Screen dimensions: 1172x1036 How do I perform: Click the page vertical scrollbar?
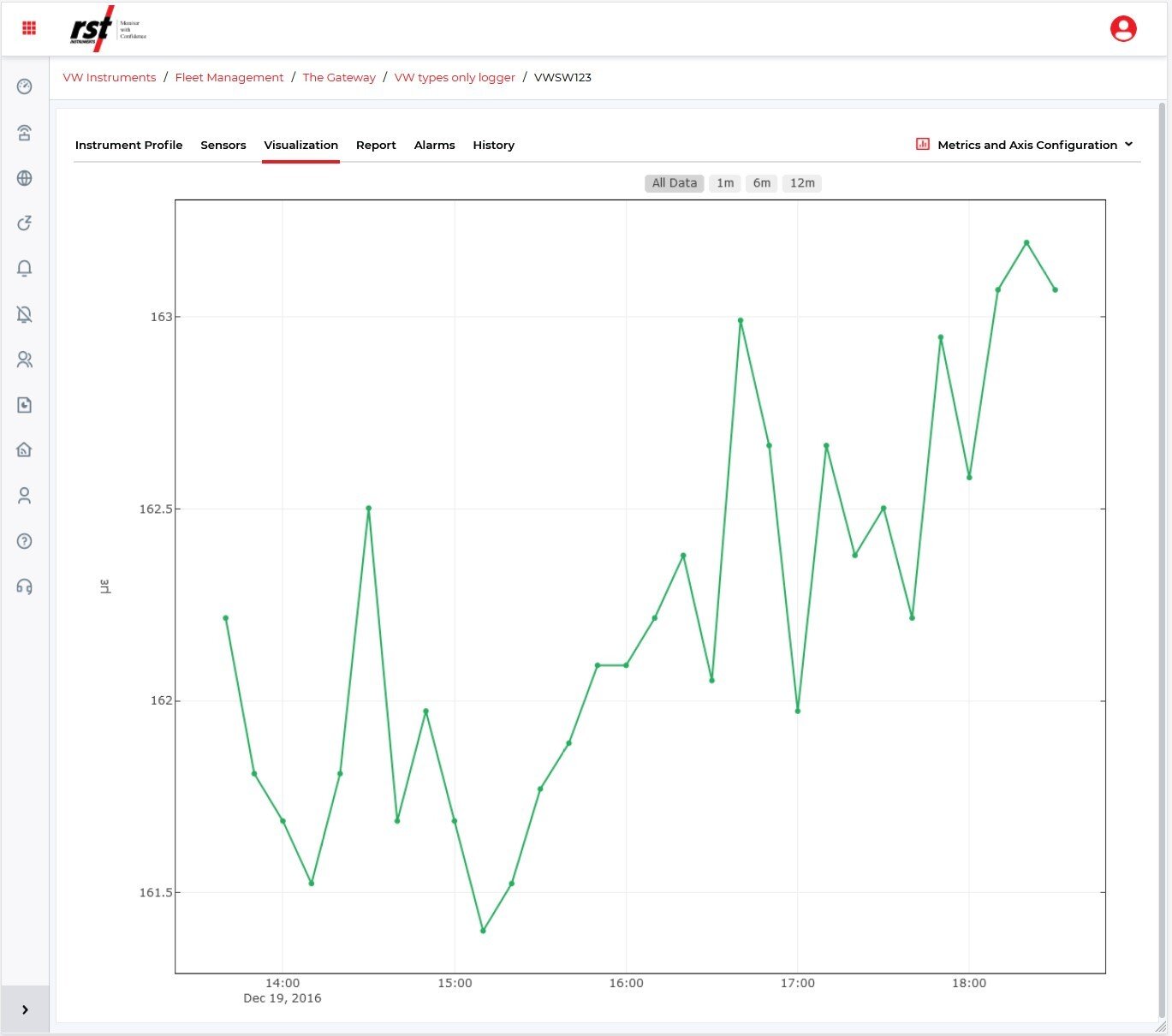pos(1162,561)
